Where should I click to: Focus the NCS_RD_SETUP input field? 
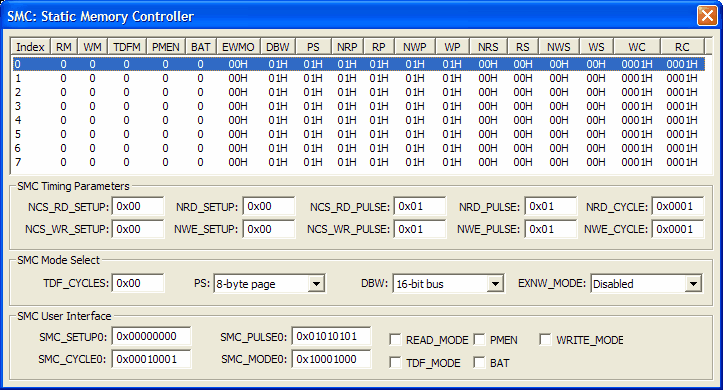[x=137, y=206]
